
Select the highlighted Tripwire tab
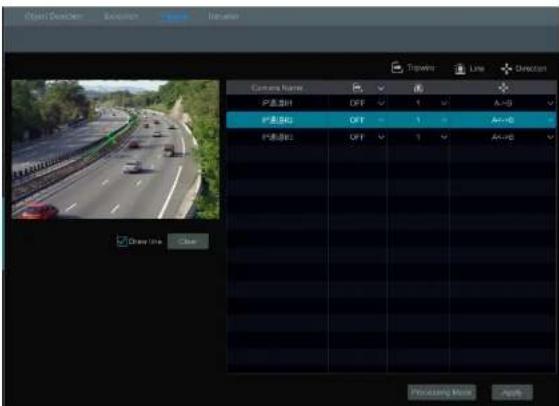(x=175, y=16)
